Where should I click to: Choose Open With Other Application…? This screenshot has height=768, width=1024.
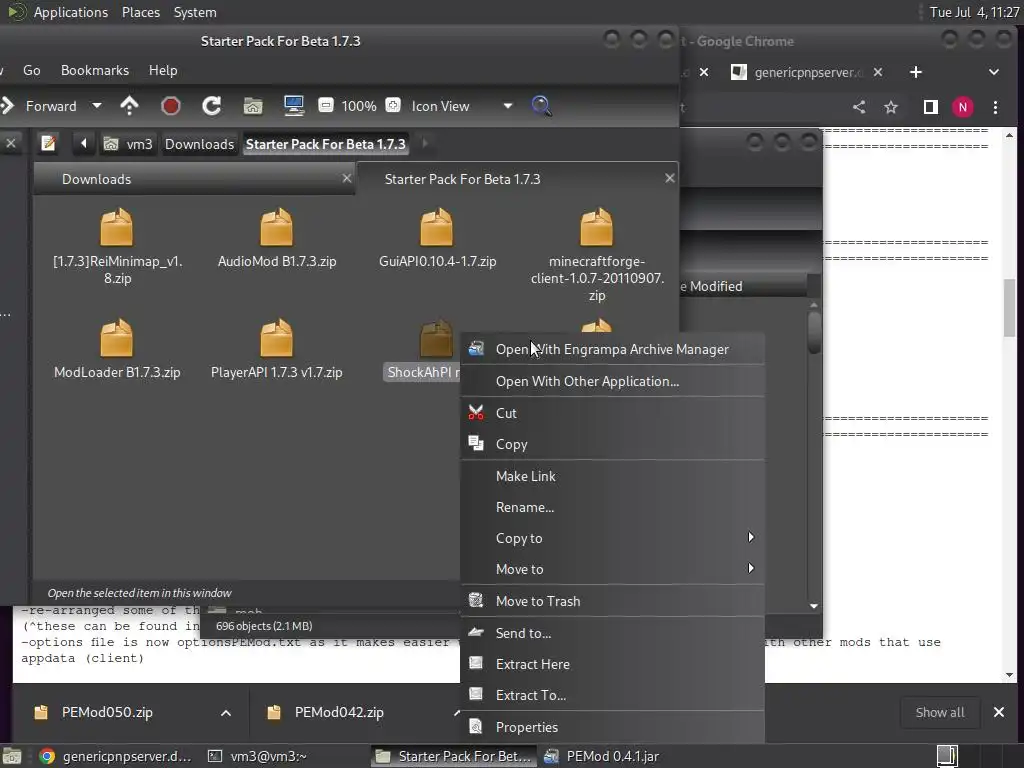613,381
